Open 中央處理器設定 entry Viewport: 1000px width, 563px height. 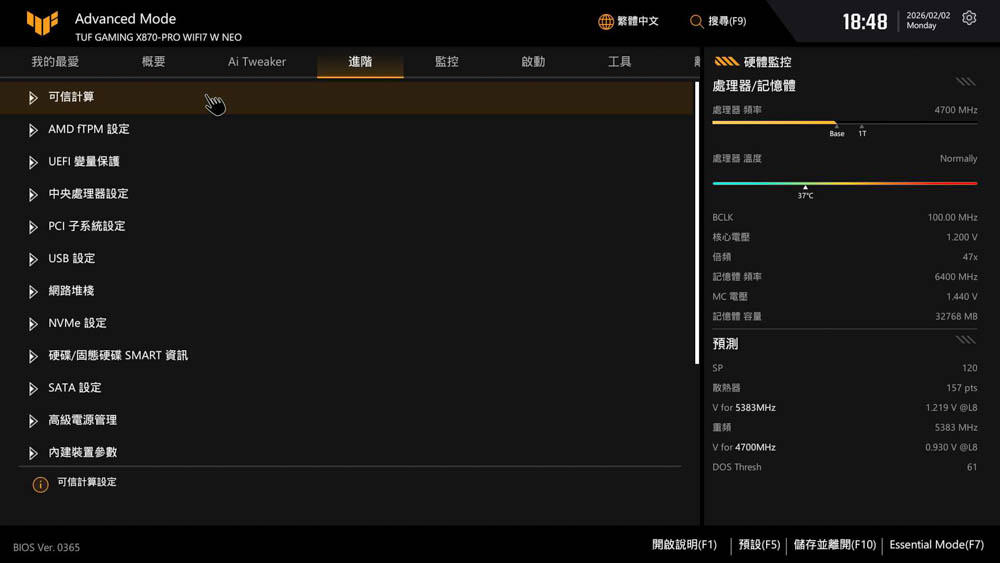pos(88,194)
